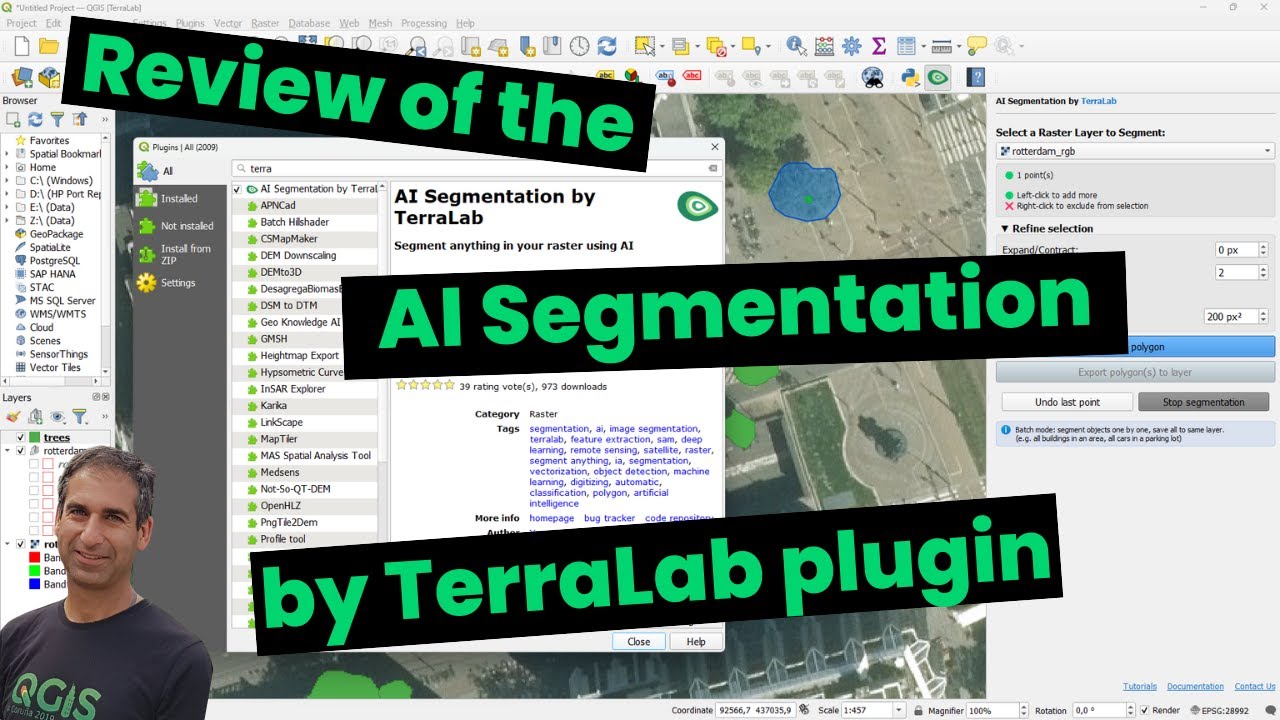Open the rotterdam_rgb raster layer dropdown
Viewport: 1280px width, 720px height.
click(x=1136, y=151)
